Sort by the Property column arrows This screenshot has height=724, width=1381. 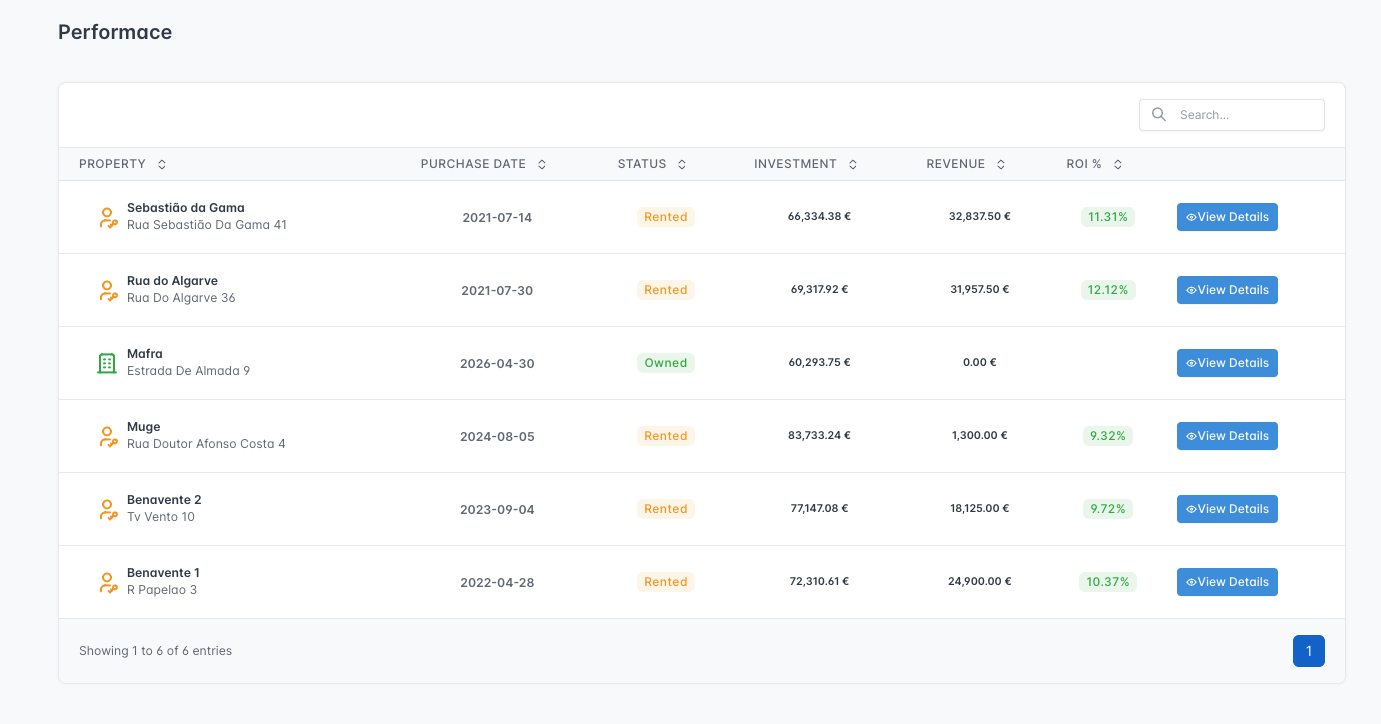click(x=162, y=164)
